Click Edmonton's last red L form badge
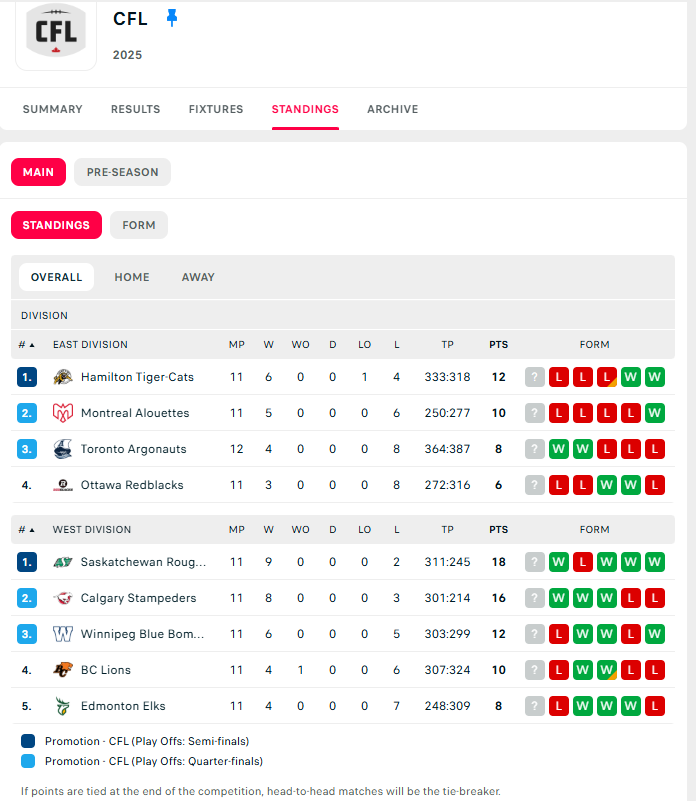This screenshot has width=696, height=801. [655, 706]
